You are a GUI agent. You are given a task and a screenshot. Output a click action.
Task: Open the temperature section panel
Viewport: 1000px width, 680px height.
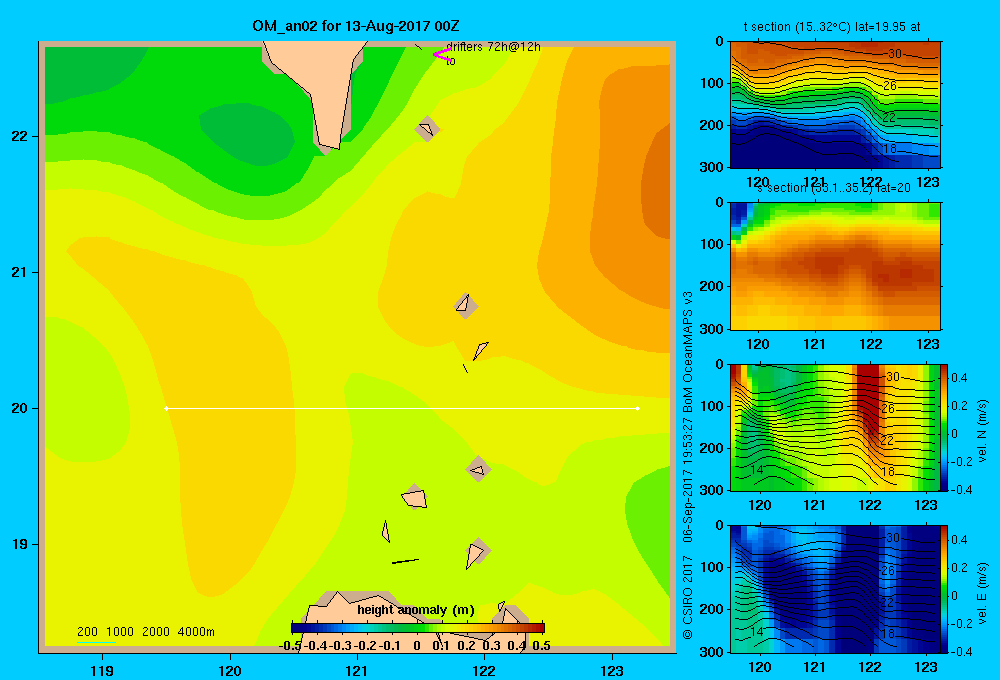[835, 105]
